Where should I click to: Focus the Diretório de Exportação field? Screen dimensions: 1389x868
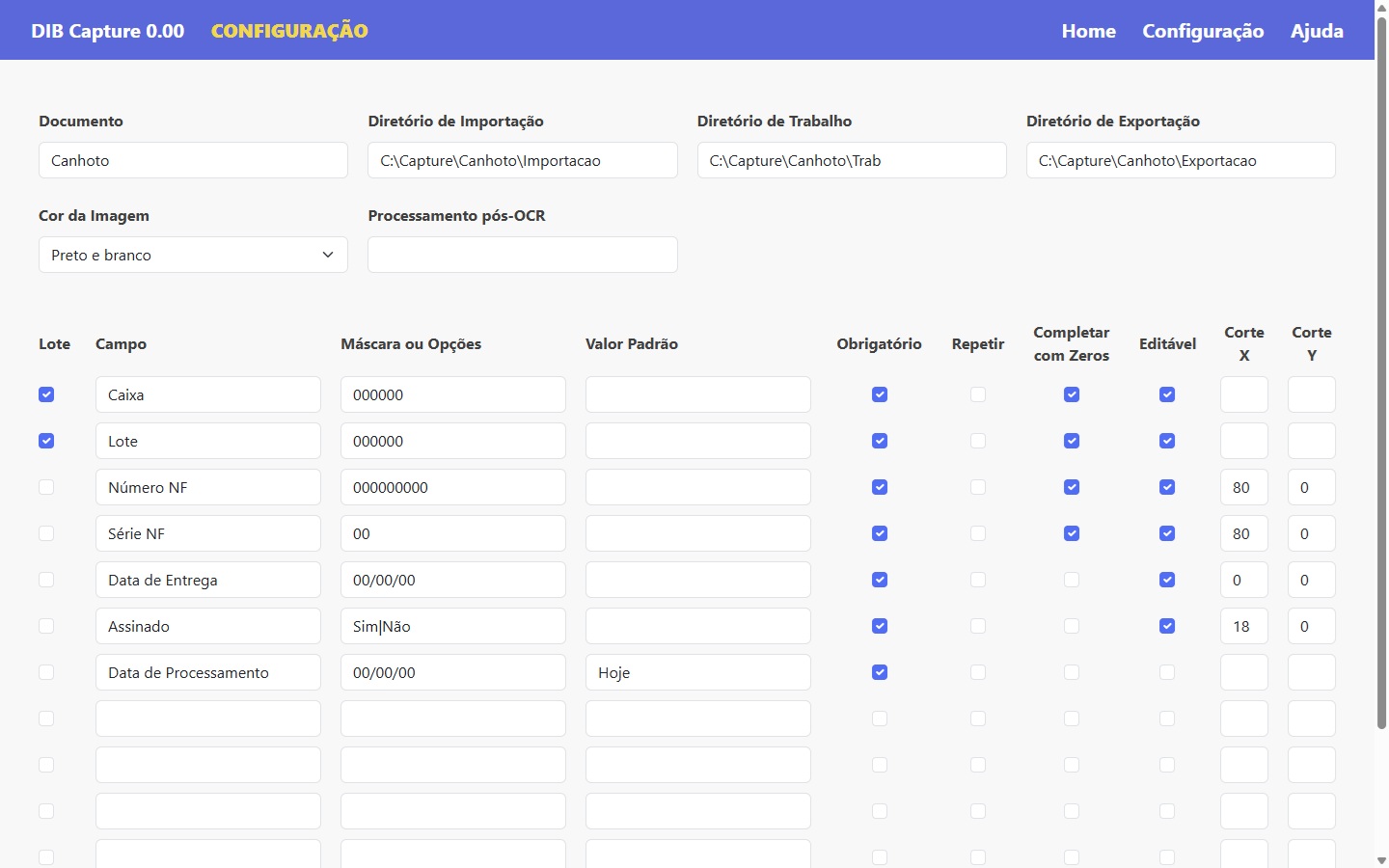tap(1181, 160)
